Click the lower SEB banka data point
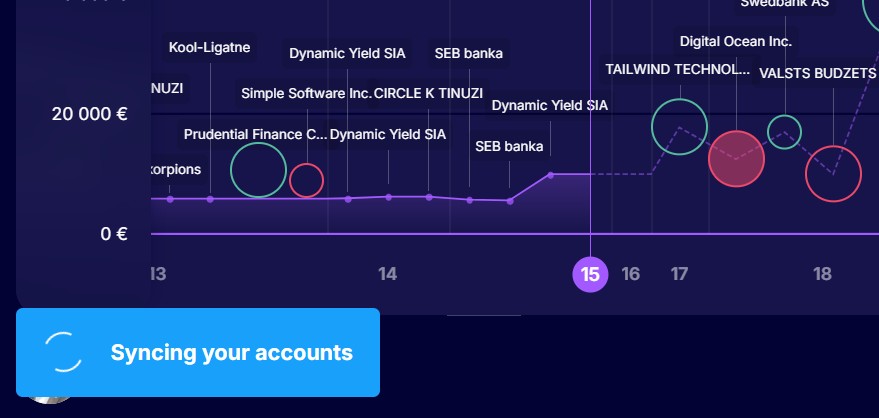The width and height of the screenshot is (879, 418). point(510,201)
